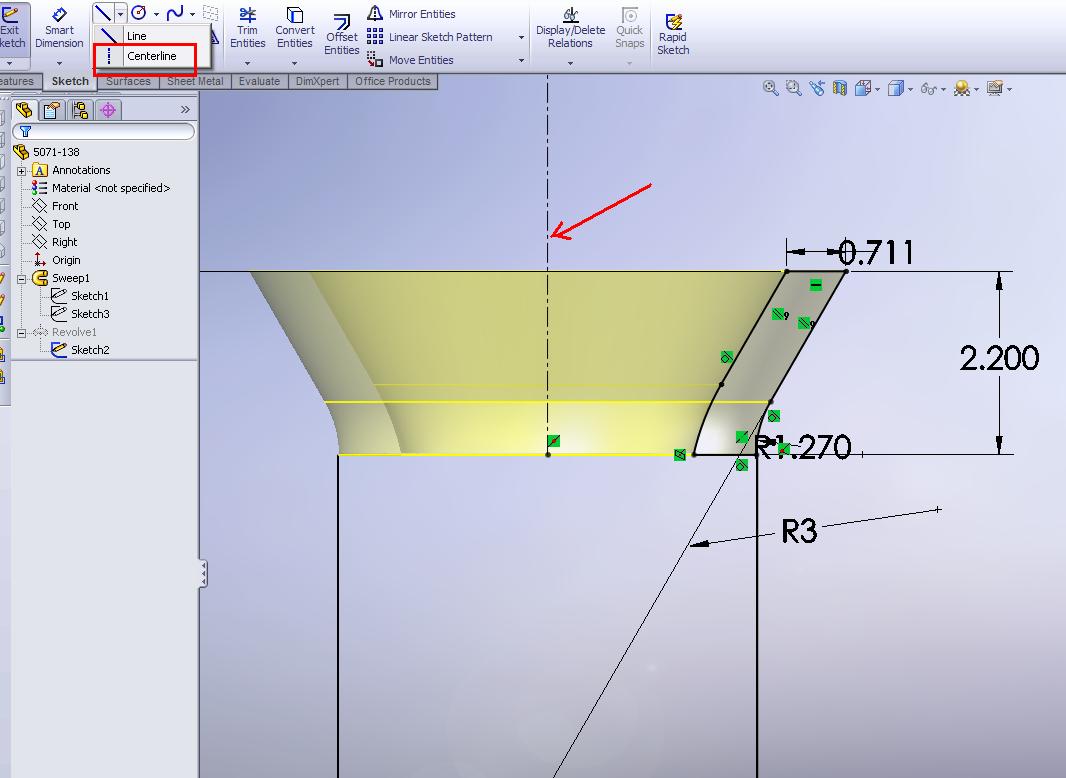This screenshot has width=1066, height=778.
Task: Click Mirror Entities
Action: click(411, 14)
